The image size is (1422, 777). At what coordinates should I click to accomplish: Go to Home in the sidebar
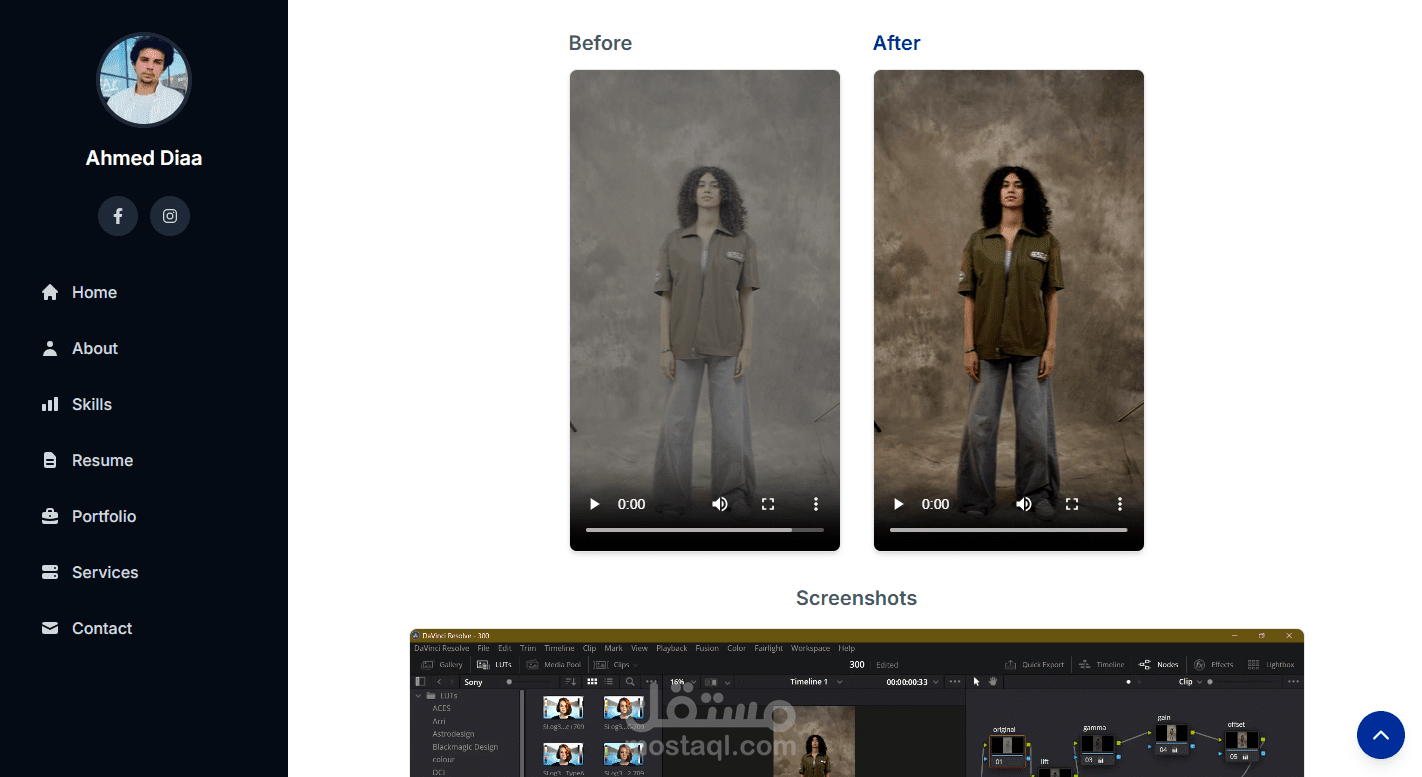coord(79,292)
